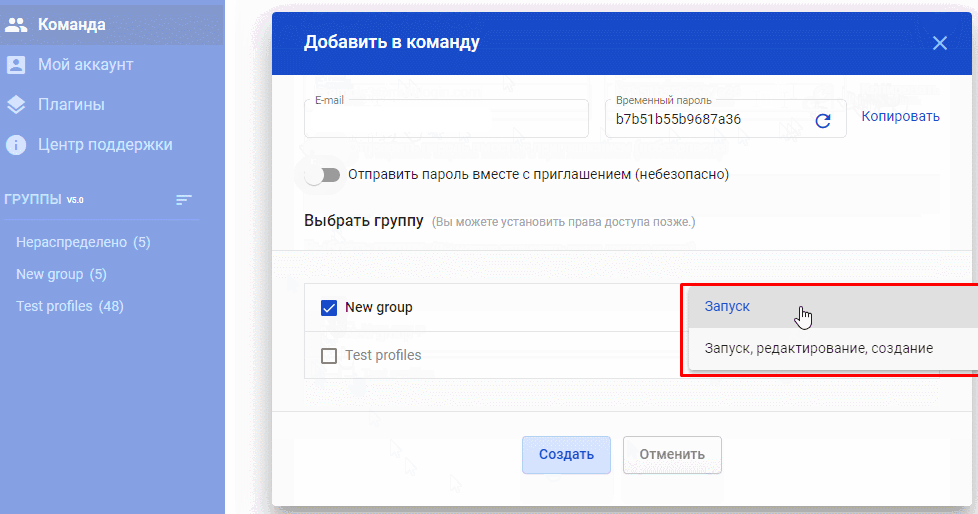Image resolution: width=978 pixels, height=514 pixels.
Task: Click the Копировать link
Action: [x=900, y=117]
